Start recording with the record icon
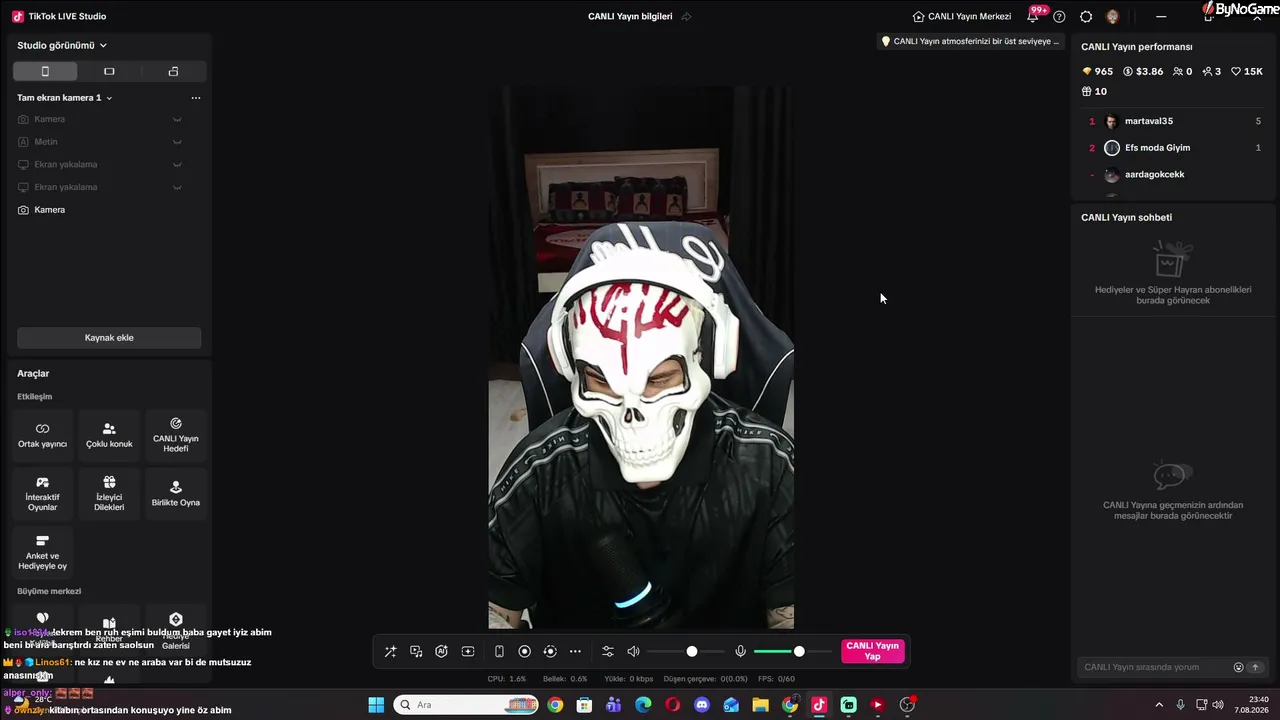 pyautogui.click(x=524, y=651)
